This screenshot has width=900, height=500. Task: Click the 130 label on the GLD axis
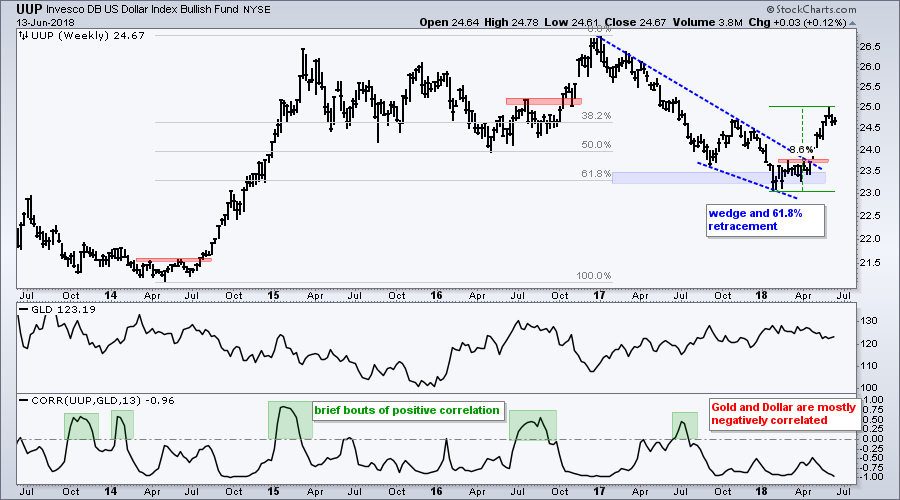(x=870, y=320)
